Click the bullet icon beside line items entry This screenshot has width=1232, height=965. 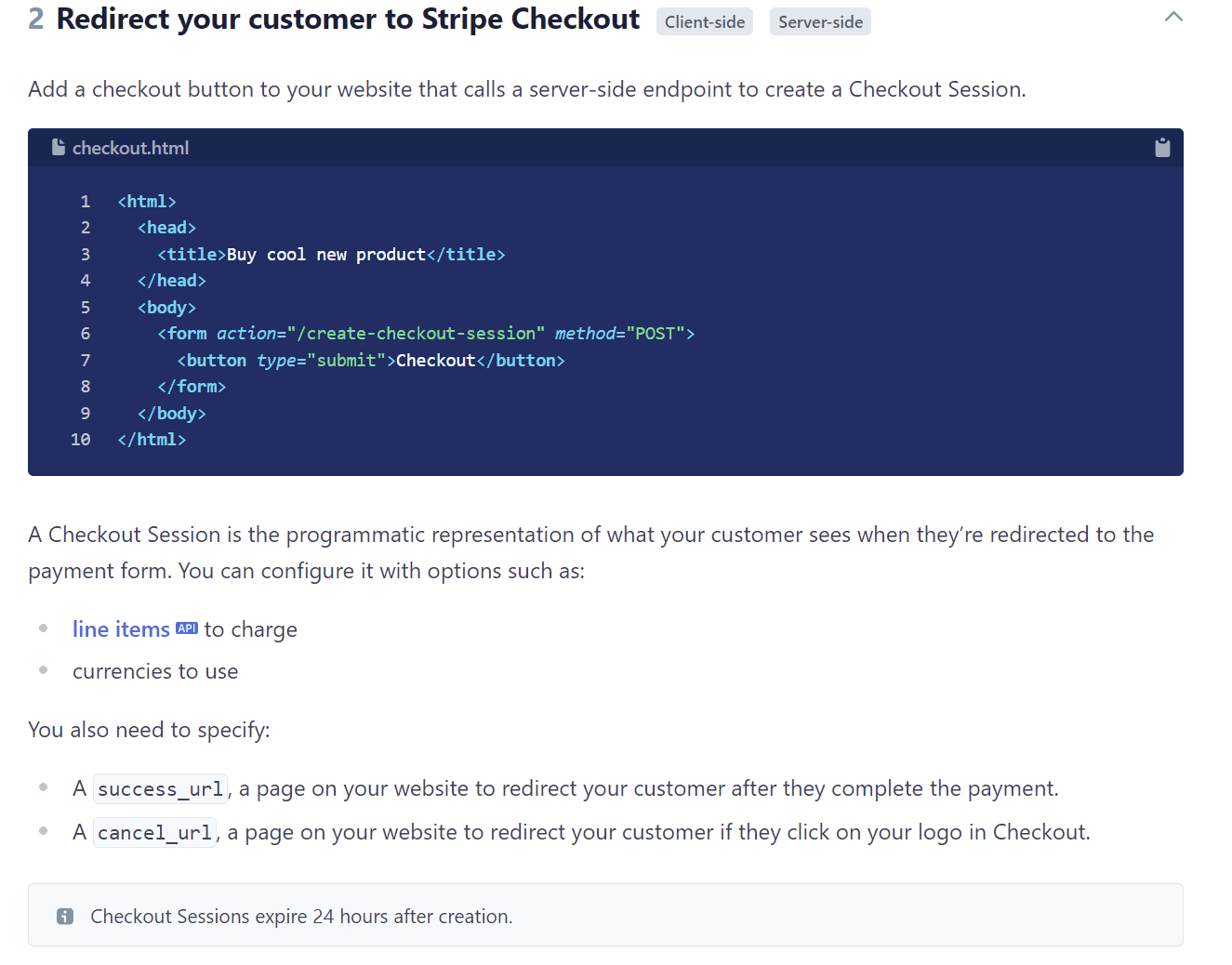point(43,627)
